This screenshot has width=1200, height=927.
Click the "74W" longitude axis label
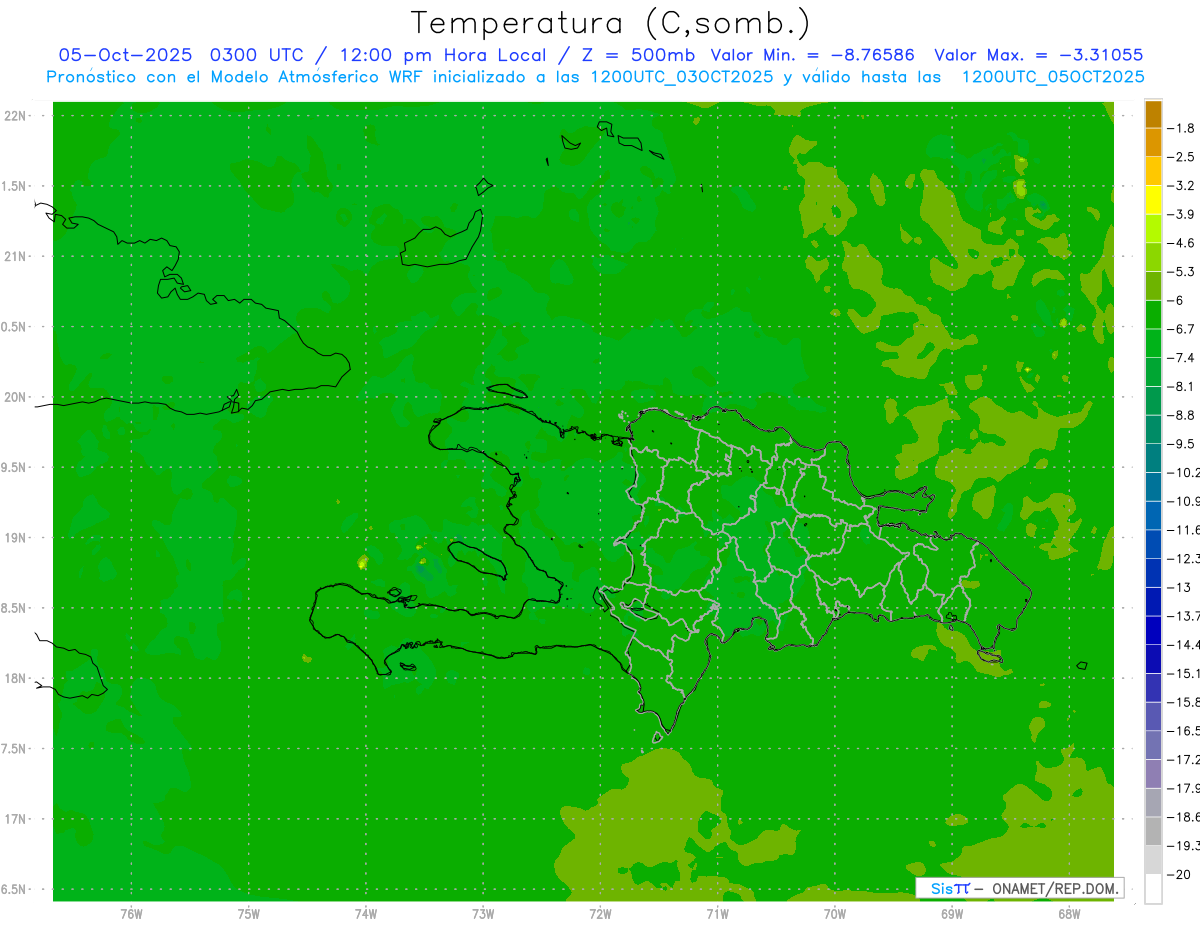point(365,913)
